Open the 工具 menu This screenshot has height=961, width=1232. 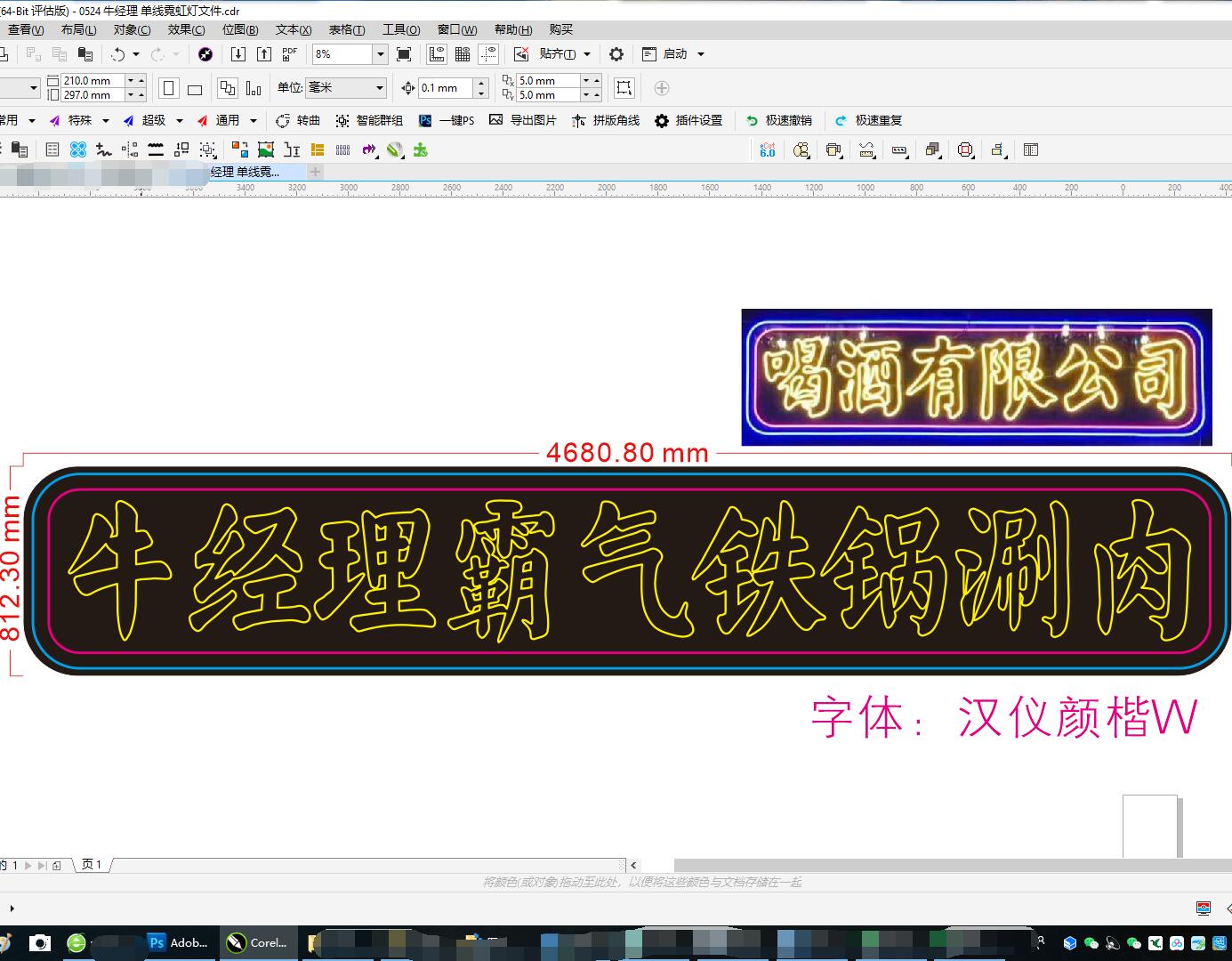[x=401, y=29]
